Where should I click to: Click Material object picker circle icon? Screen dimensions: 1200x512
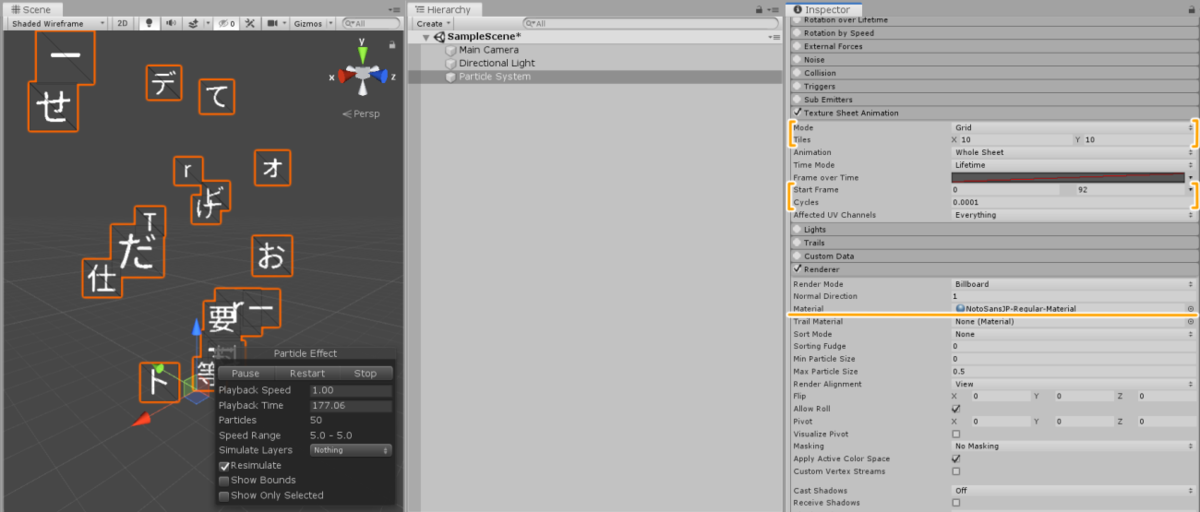[1190, 309]
